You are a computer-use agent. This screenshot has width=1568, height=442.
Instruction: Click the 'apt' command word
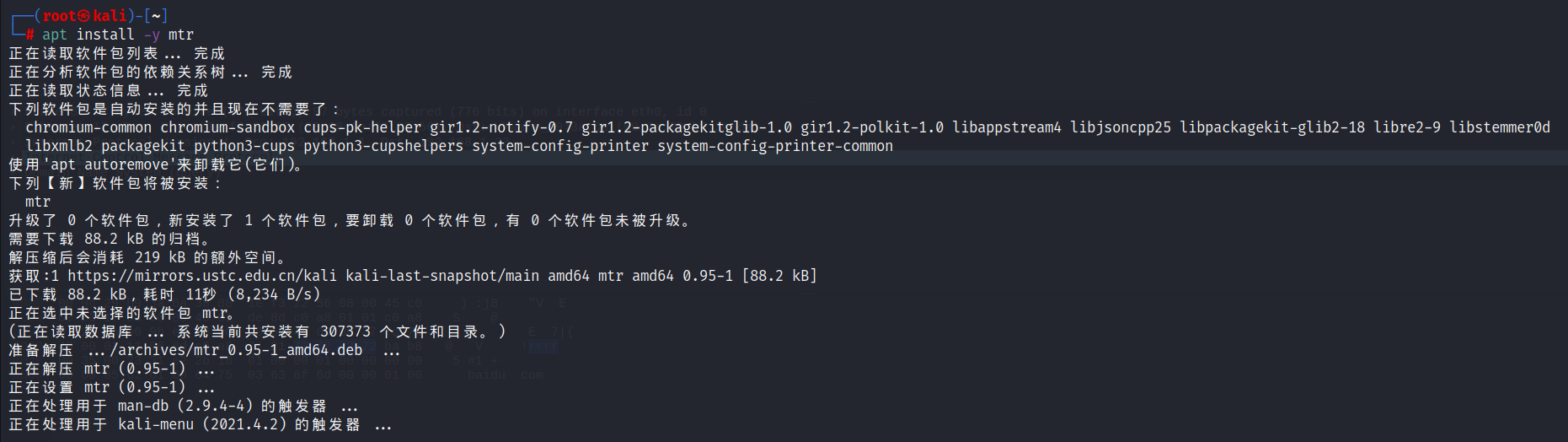(55, 35)
